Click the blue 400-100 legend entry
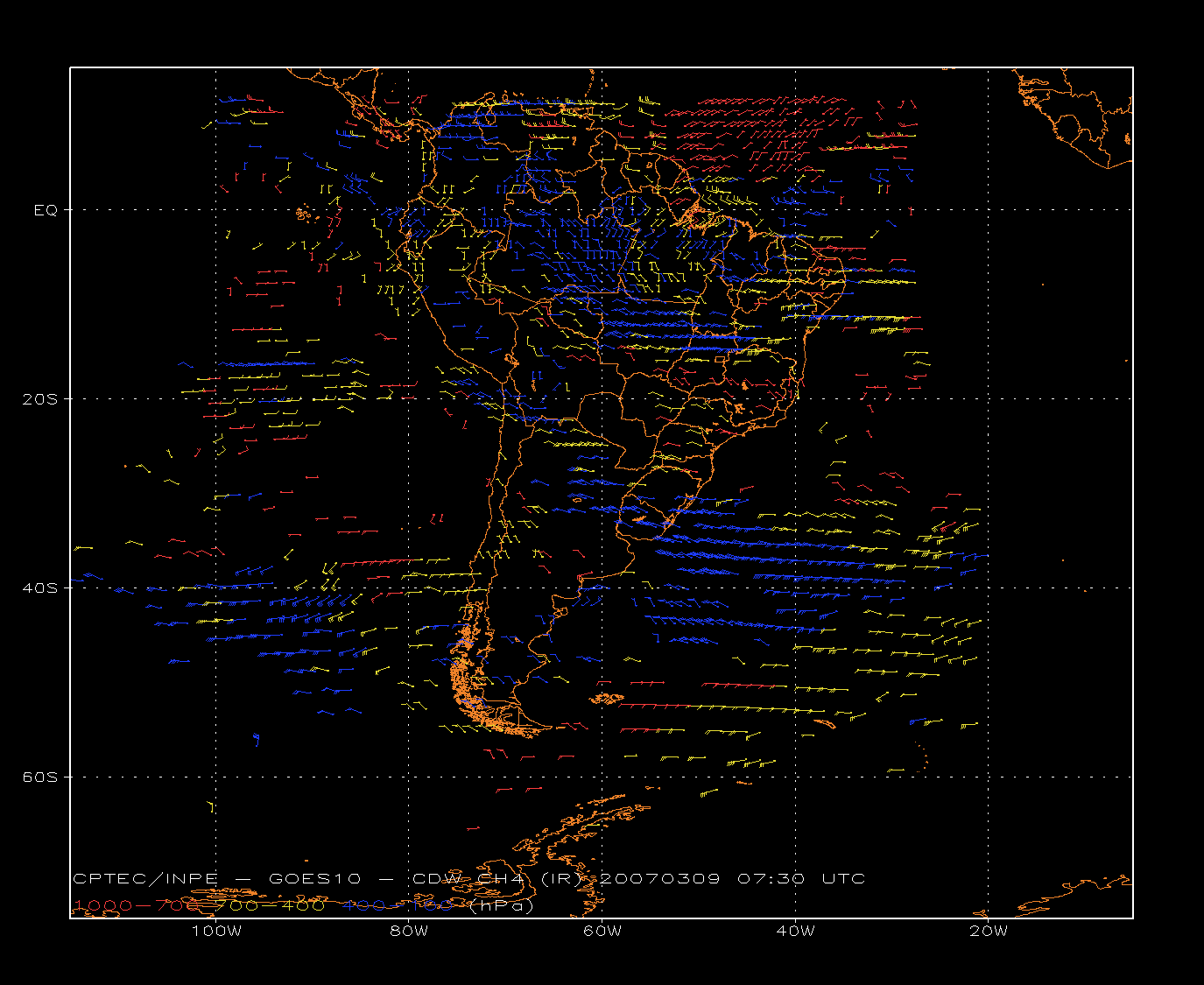 pos(398,905)
